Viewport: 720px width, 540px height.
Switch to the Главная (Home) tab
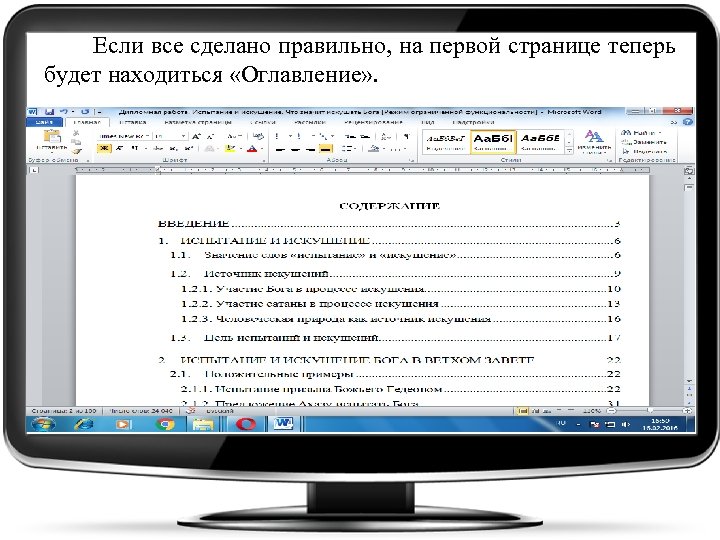(87, 122)
